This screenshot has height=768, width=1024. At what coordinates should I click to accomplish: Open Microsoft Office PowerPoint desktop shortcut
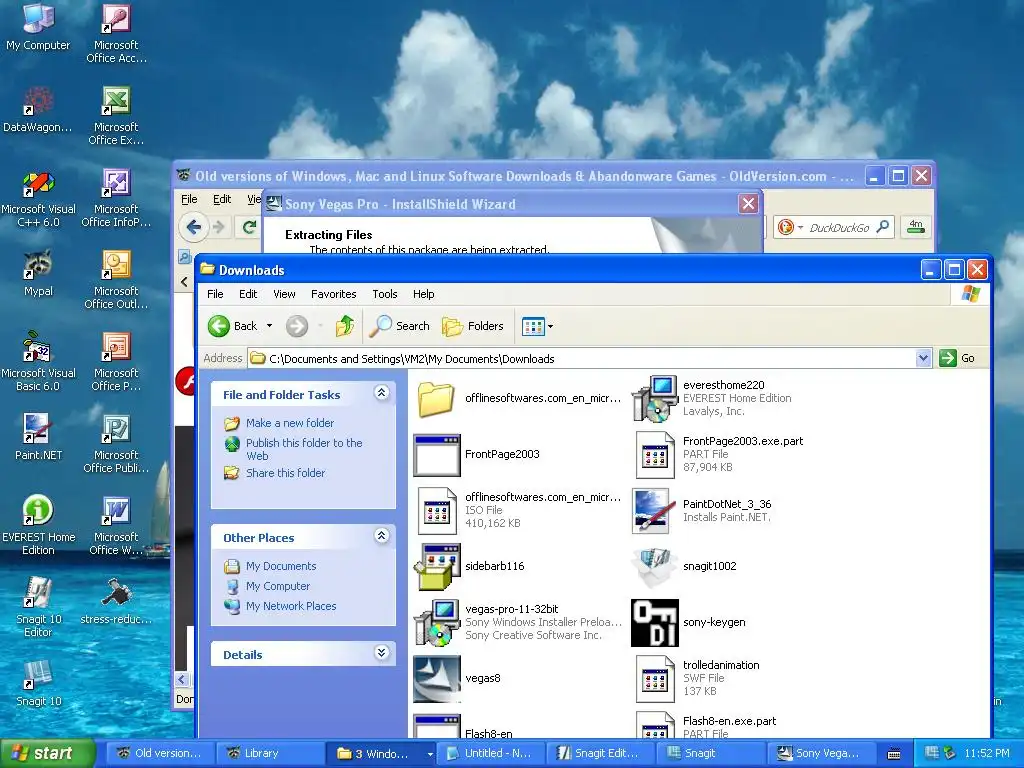116,361
